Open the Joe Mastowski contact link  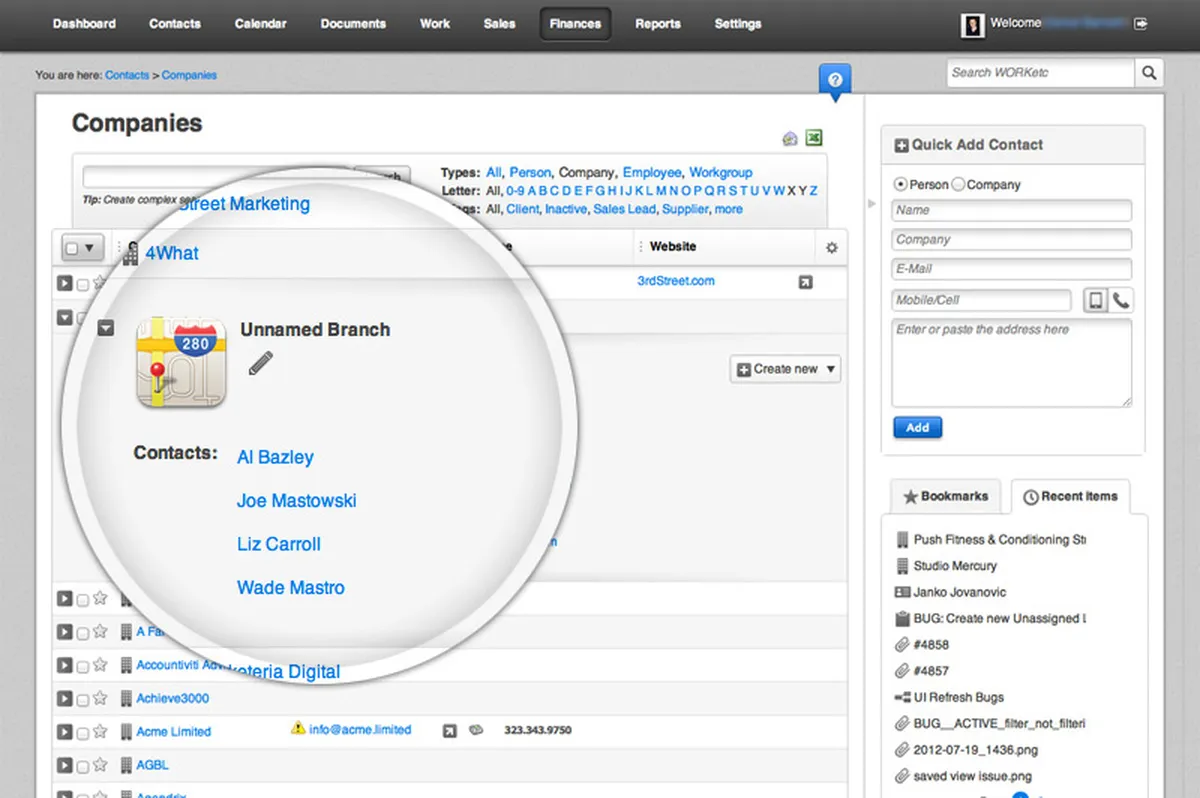point(297,501)
